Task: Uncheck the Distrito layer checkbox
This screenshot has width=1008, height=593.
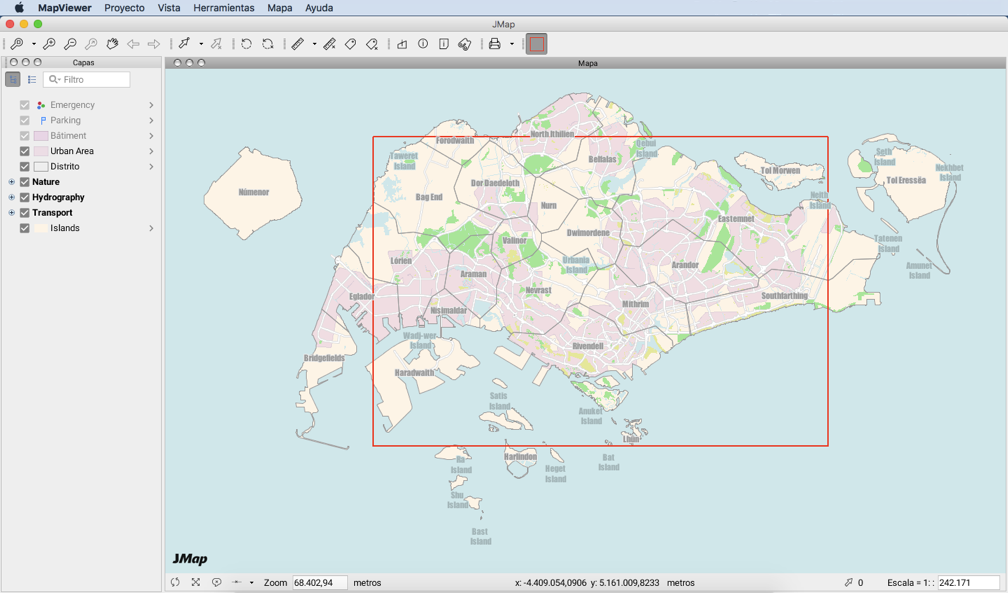Action: (x=23, y=166)
